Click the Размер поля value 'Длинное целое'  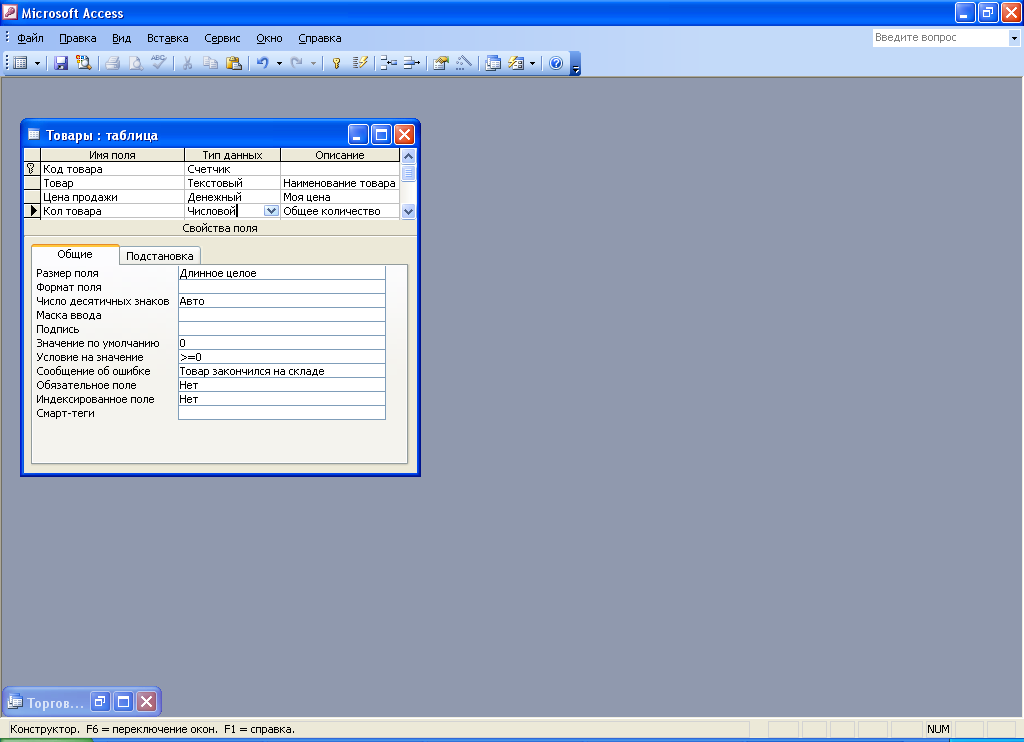point(281,273)
